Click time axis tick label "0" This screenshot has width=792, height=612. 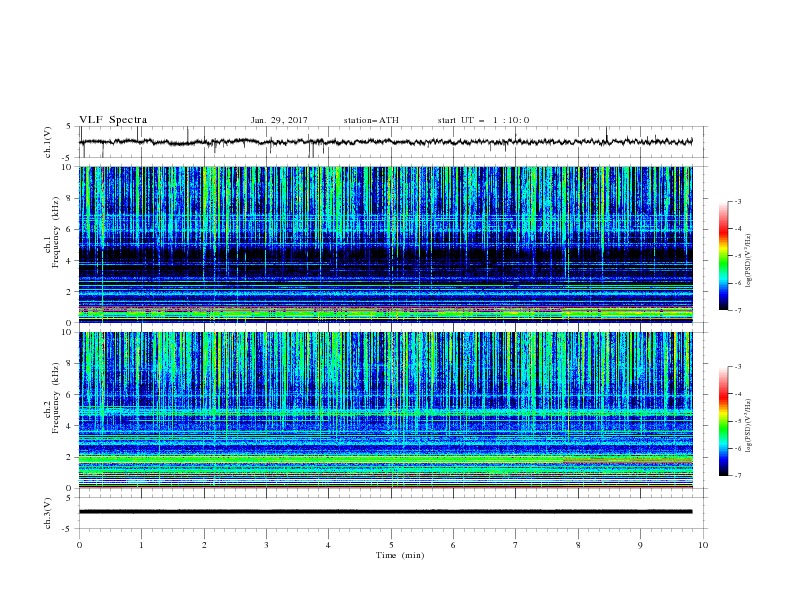(x=79, y=545)
